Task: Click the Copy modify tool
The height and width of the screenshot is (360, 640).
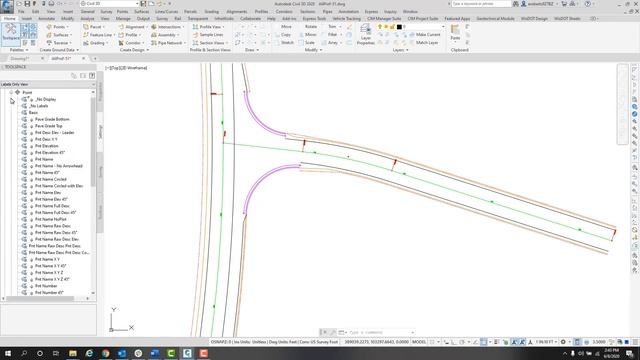Action: [x=282, y=35]
